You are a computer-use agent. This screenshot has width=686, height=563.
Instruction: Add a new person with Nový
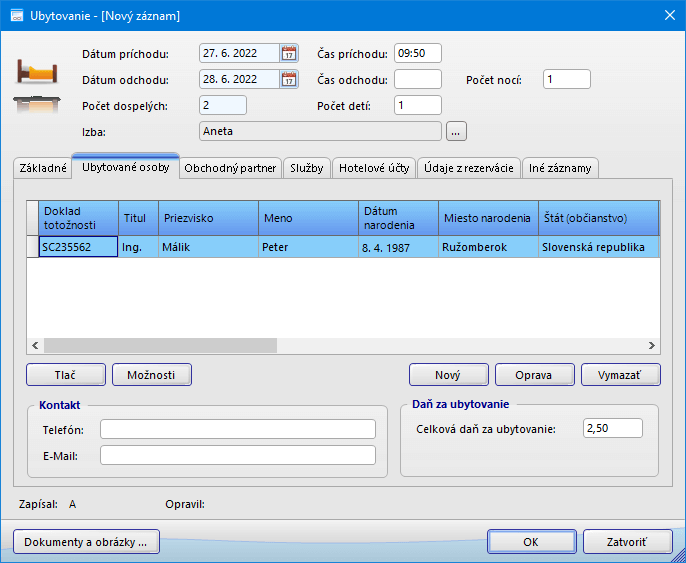(x=448, y=375)
